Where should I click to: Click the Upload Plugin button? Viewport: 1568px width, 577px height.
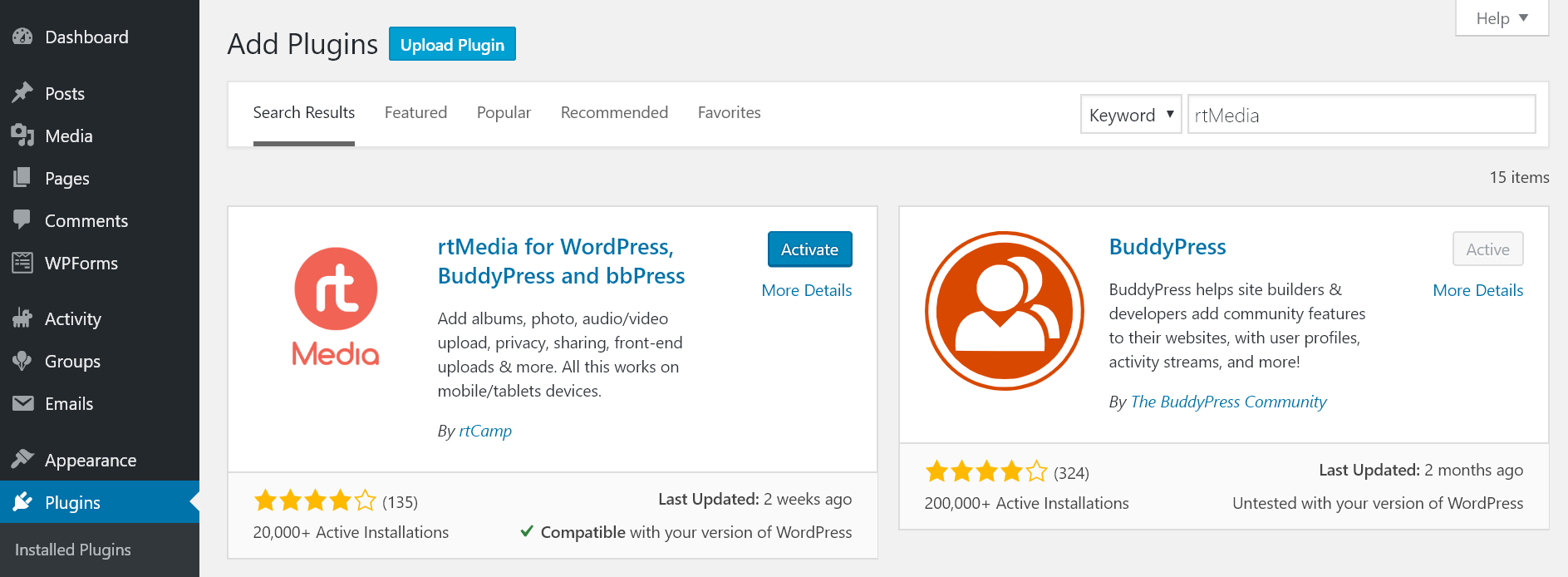(x=452, y=45)
